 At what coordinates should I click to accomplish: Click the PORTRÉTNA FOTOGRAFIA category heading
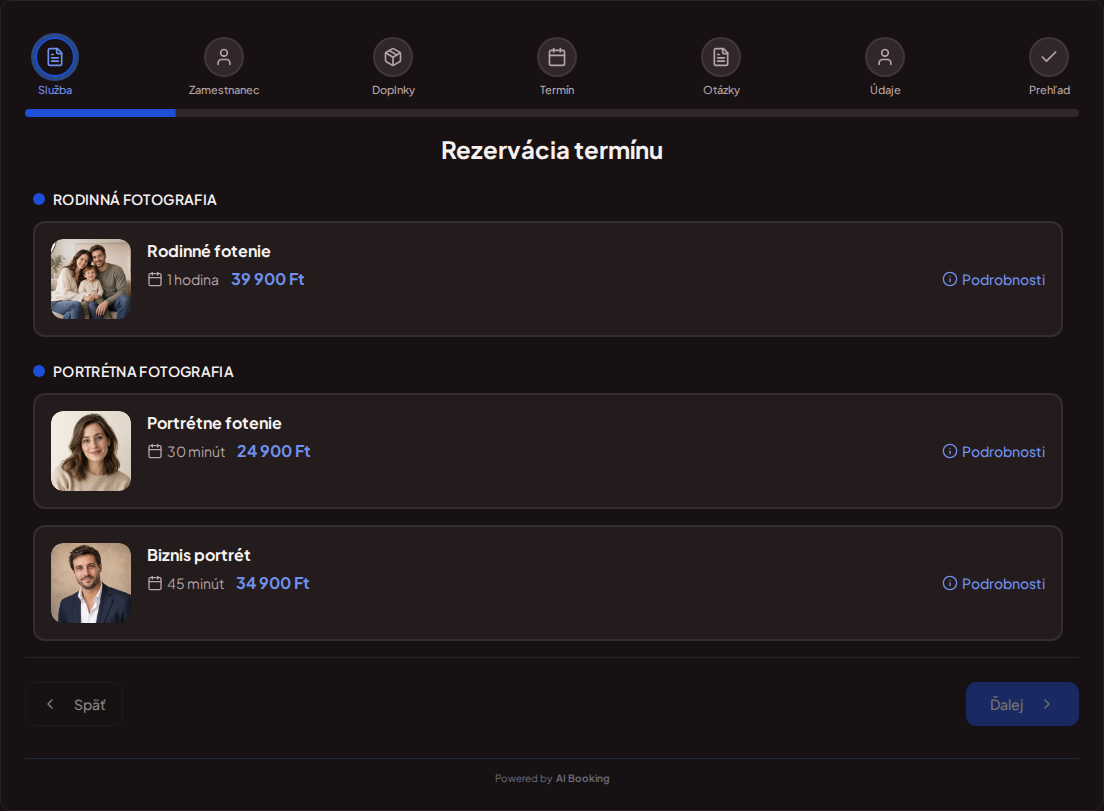(143, 372)
